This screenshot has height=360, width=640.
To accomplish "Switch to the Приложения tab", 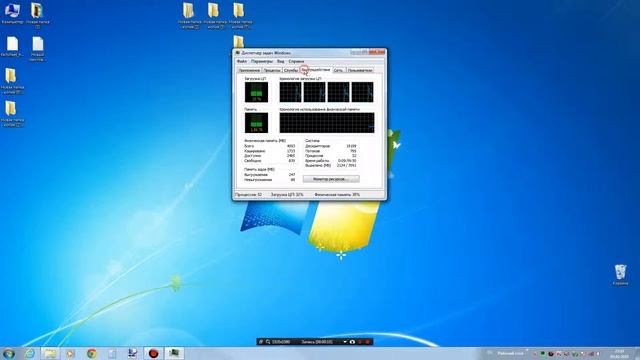I will tap(249, 70).
